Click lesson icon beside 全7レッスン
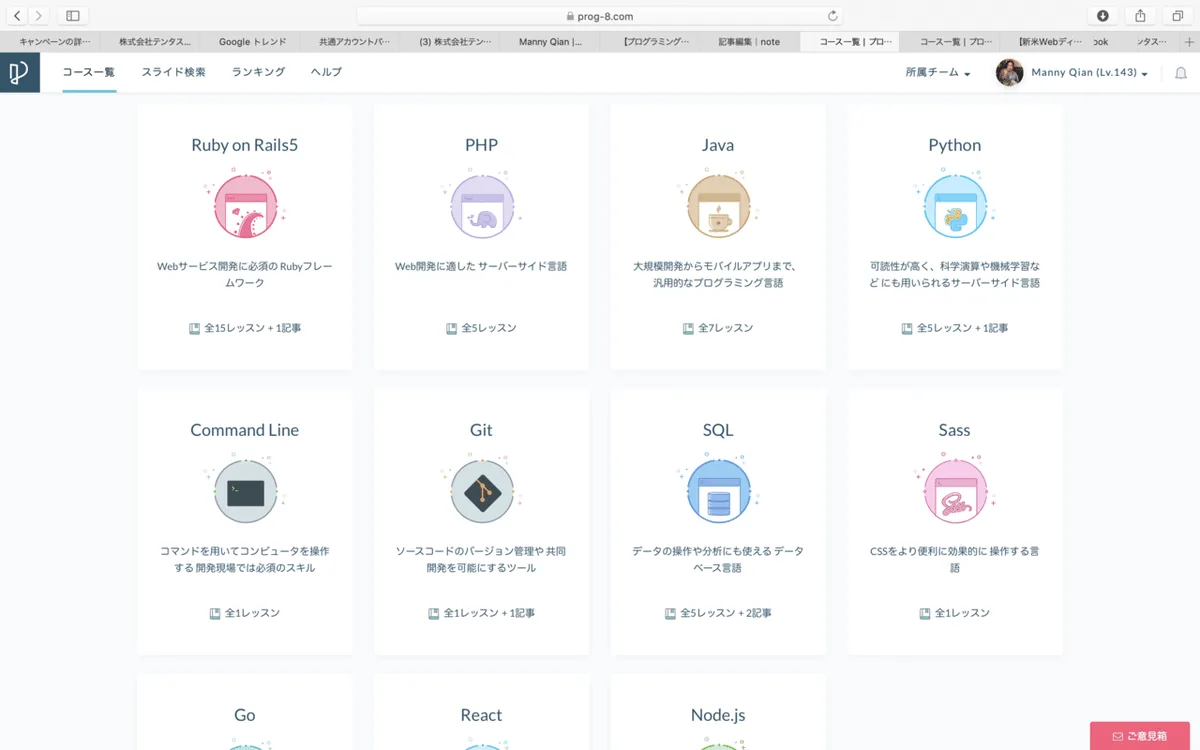The image size is (1200, 750). click(x=688, y=328)
